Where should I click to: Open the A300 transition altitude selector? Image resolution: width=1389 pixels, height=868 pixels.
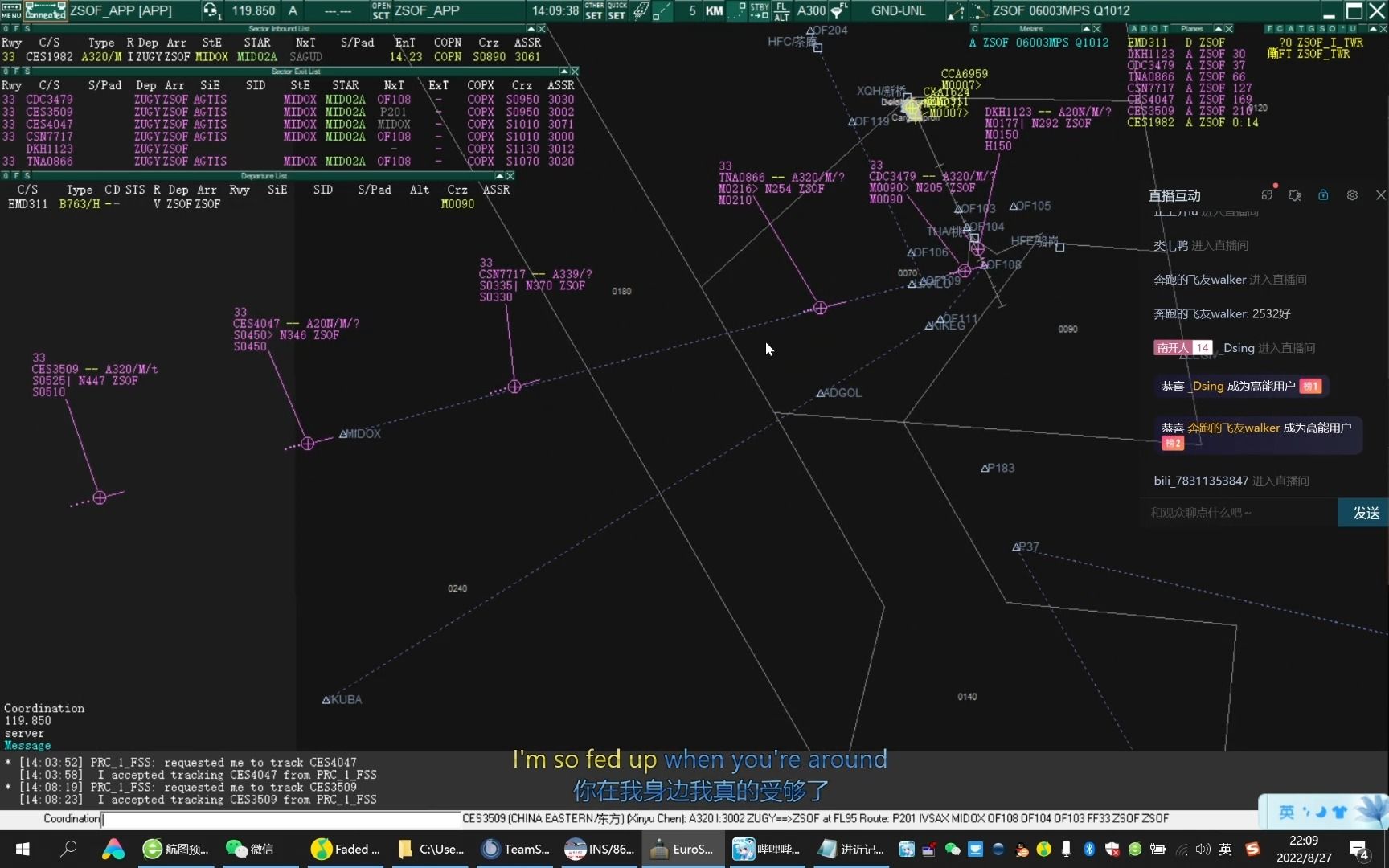click(x=811, y=10)
